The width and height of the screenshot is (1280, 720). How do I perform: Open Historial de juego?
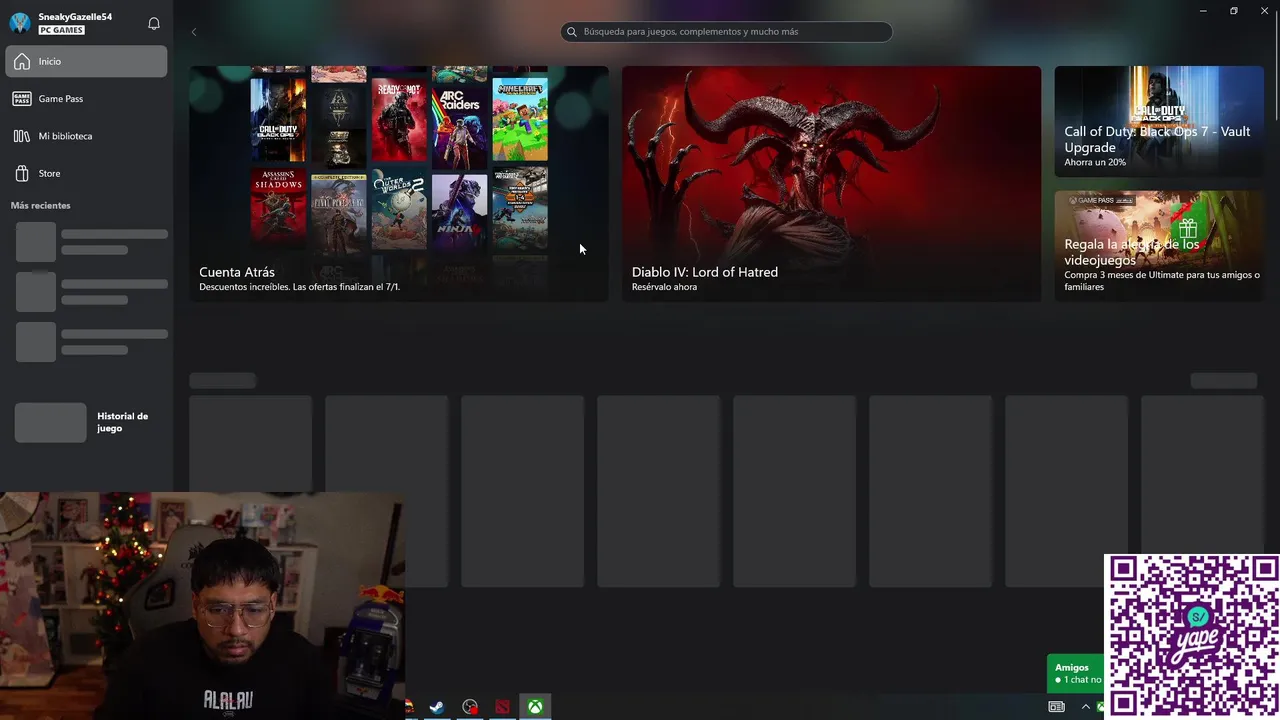(x=86, y=422)
